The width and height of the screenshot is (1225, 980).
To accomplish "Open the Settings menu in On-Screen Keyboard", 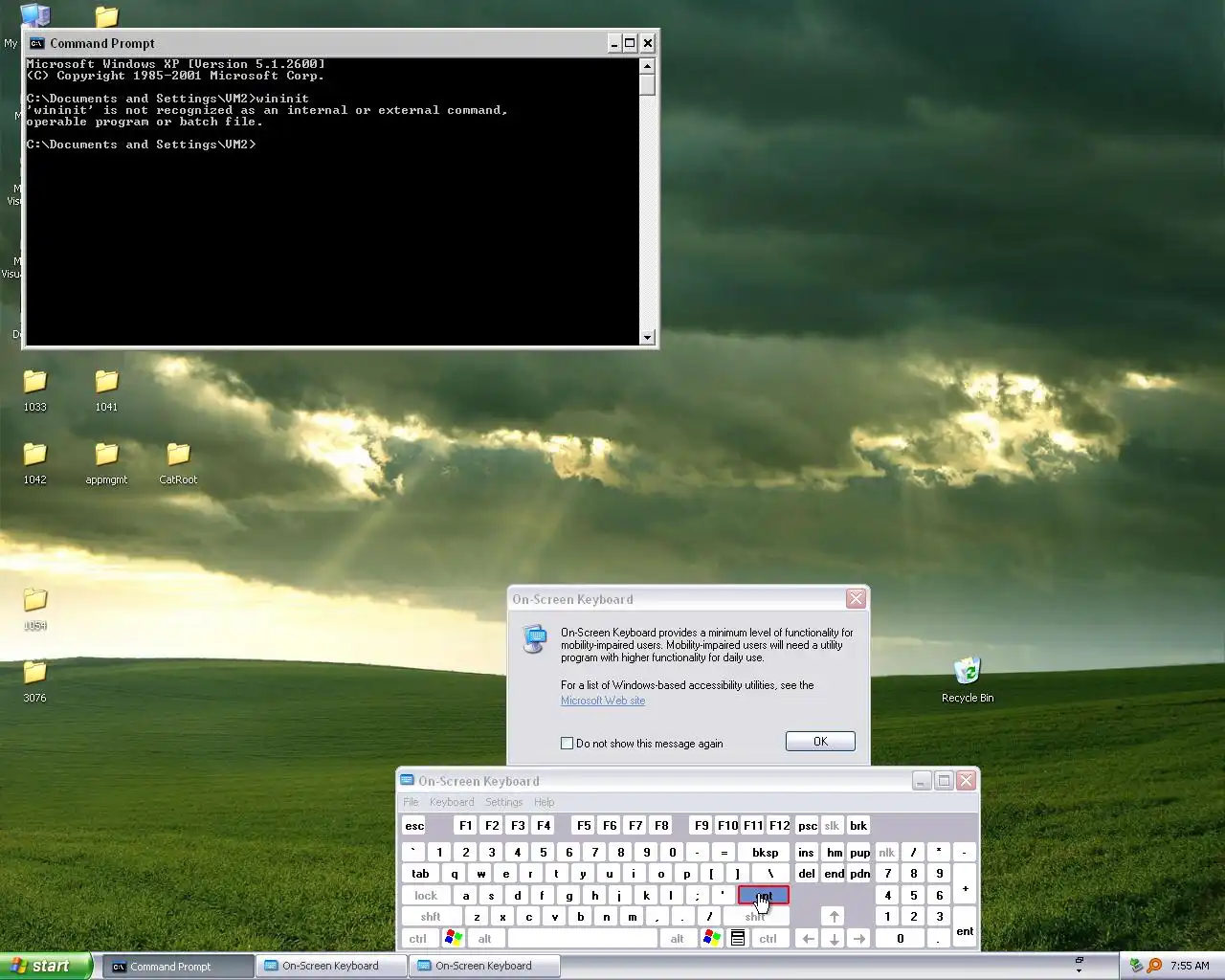I will pos(503,802).
